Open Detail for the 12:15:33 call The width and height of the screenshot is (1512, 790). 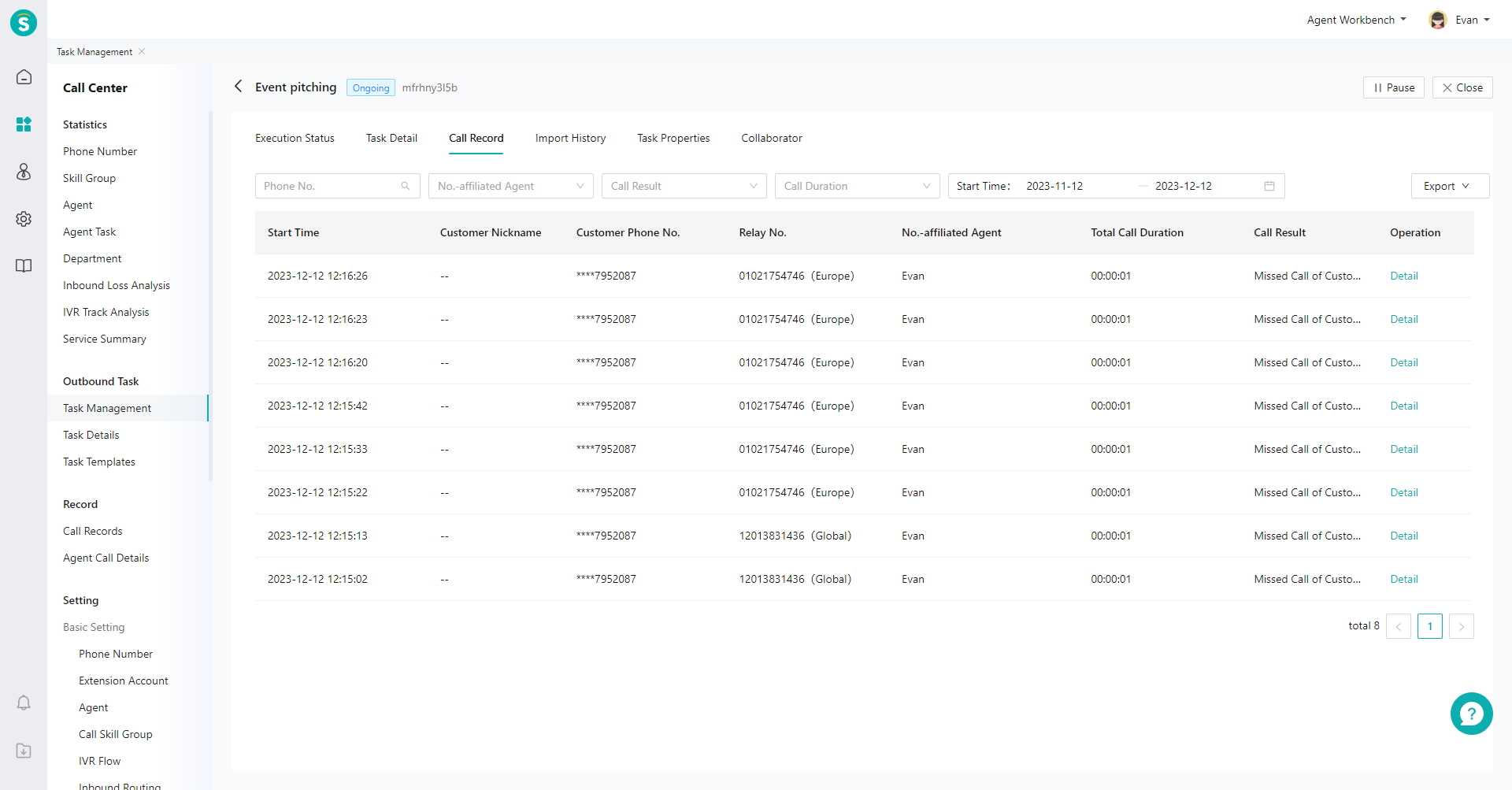(1403, 449)
